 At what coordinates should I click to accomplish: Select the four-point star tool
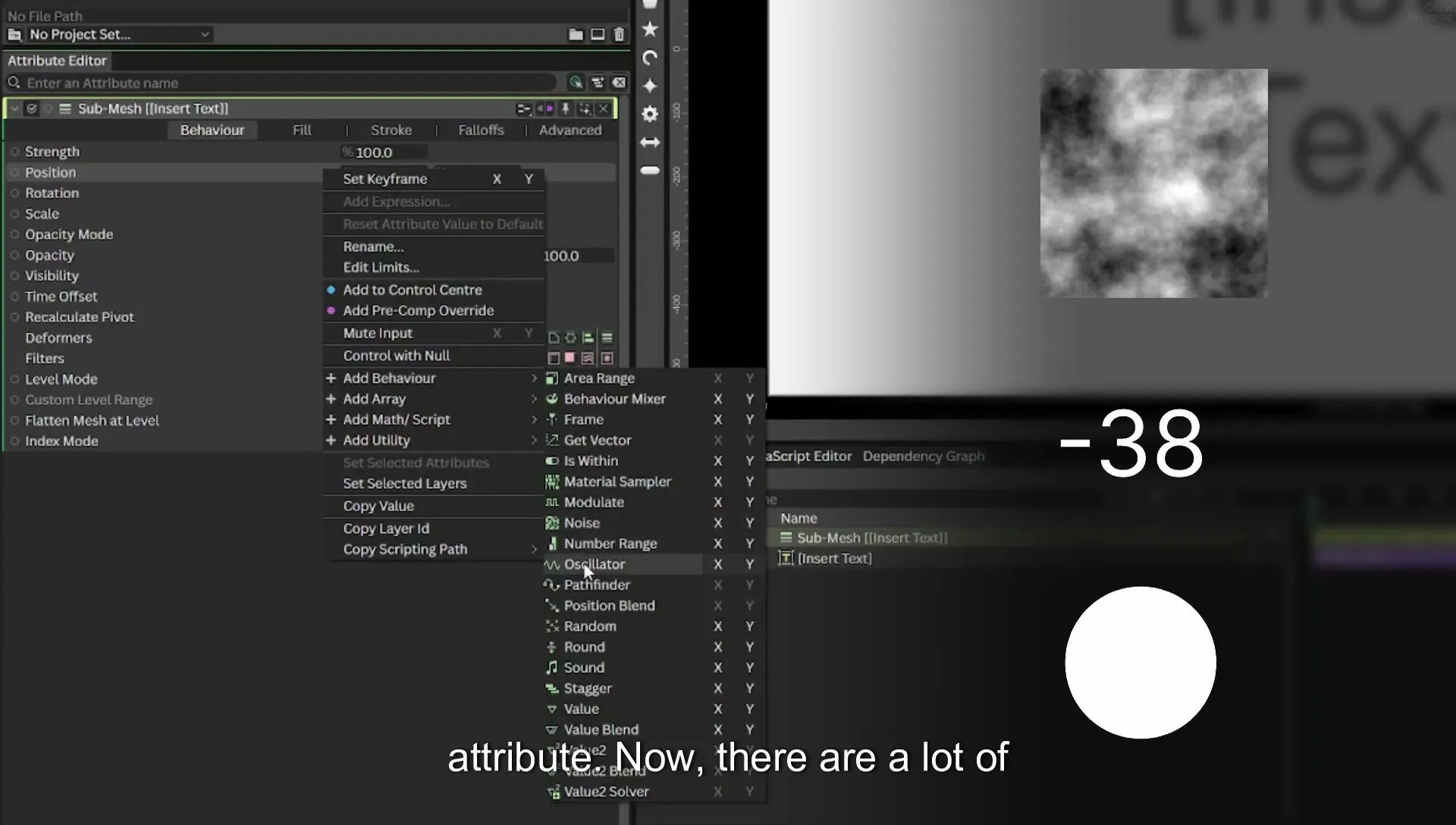[x=650, y=86]
